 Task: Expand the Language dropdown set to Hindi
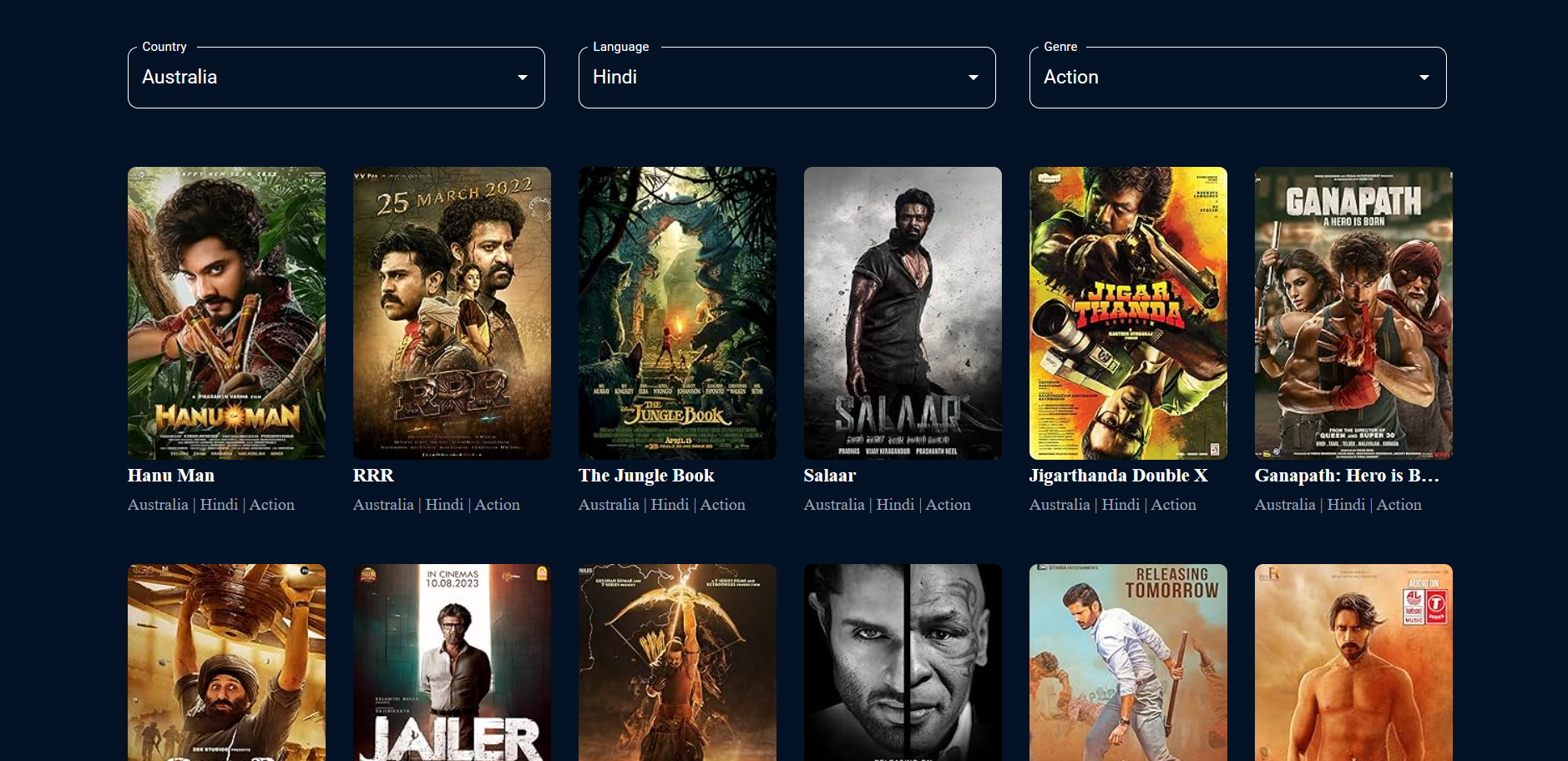click(x=787, y=78)
